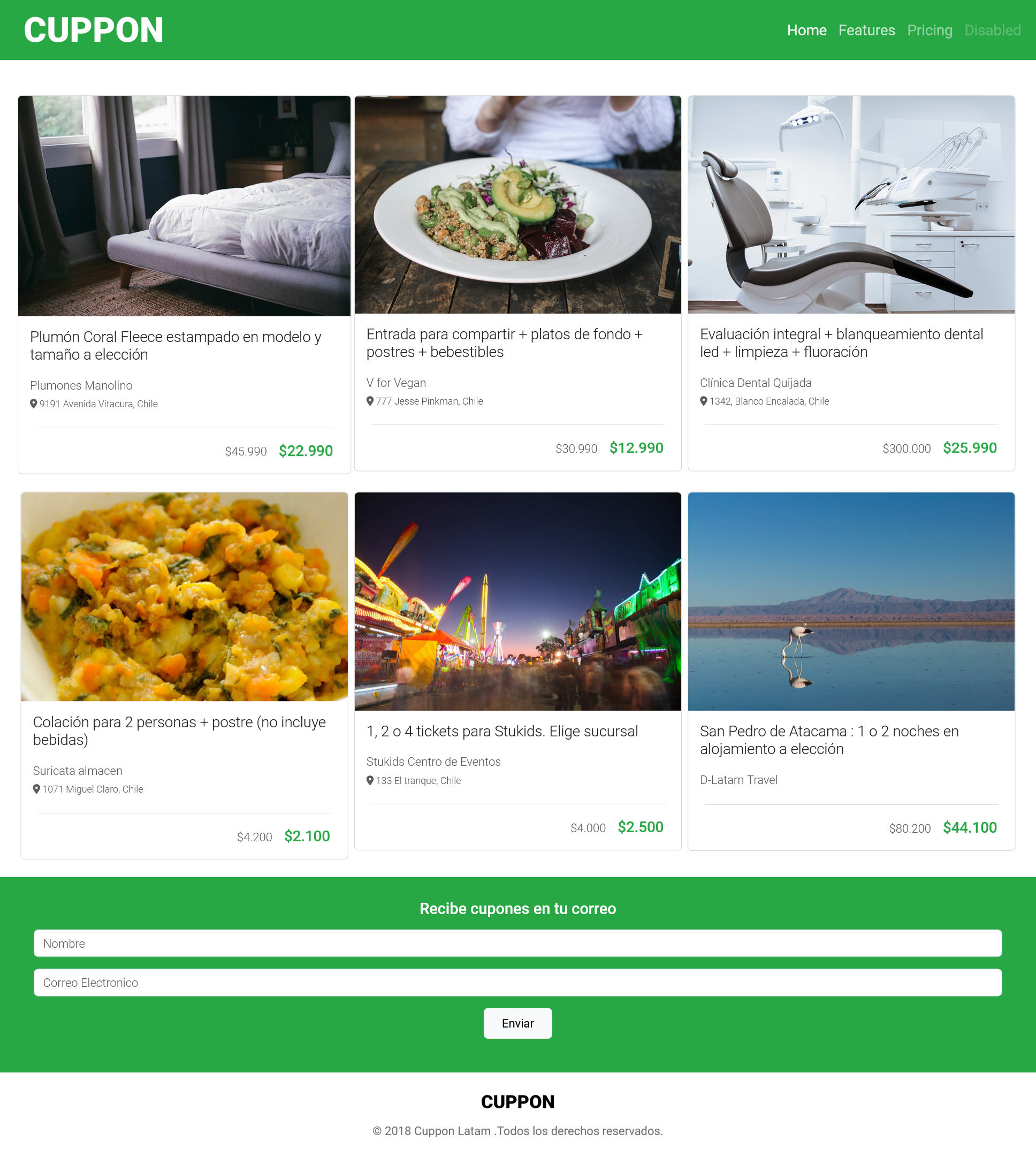
Task: Click the map pin next to 777 Jesse Pinkman
Action: click(370, 401)
